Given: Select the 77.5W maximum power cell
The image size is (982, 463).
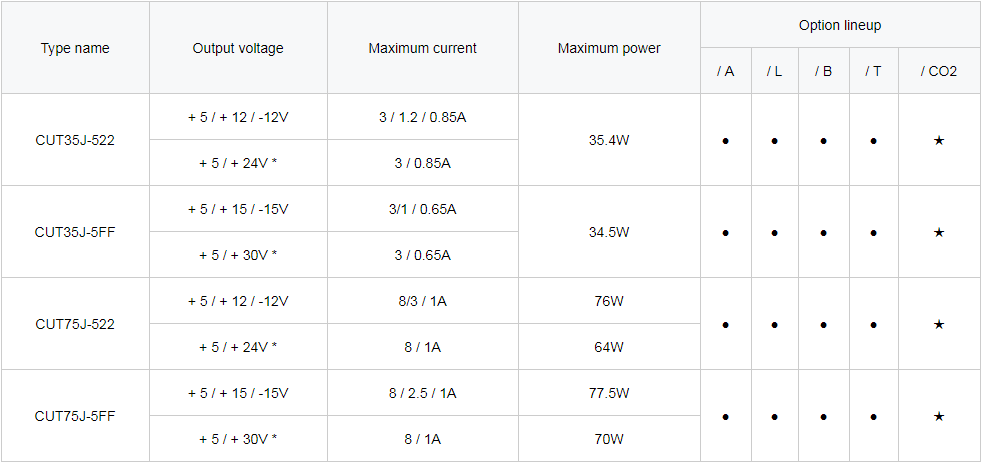Looking at the screenshot, I should 609,393.
